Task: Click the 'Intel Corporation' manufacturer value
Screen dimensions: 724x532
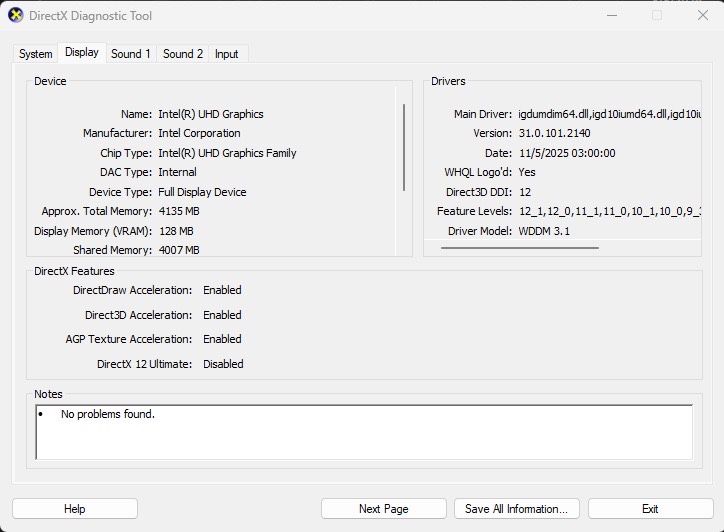Action: [199, 133]
